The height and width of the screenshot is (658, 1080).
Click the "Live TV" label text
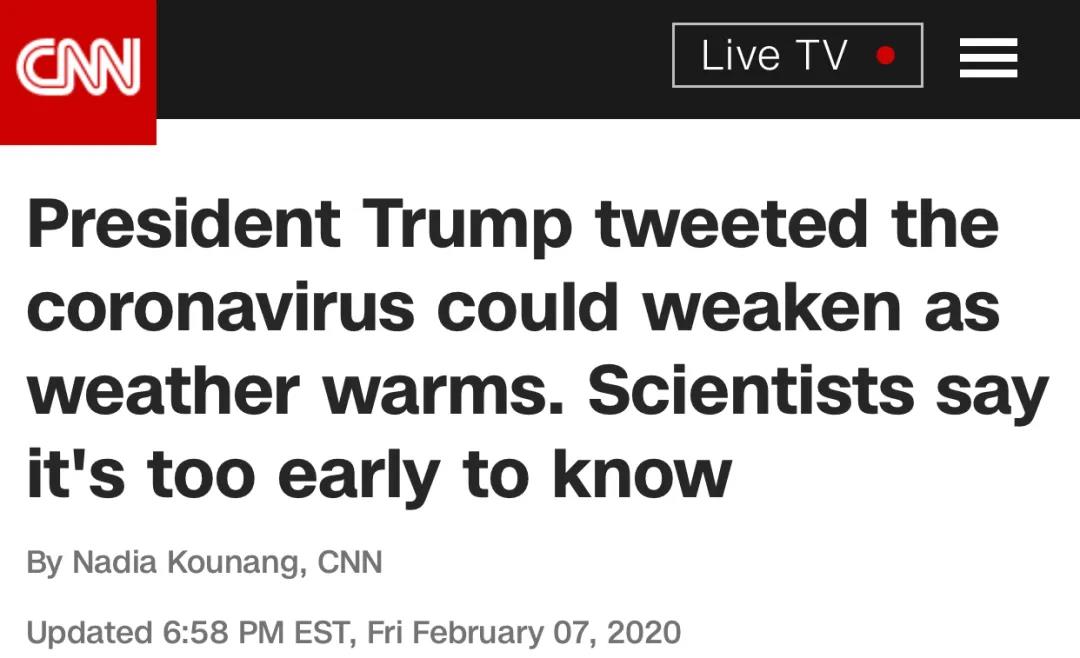pyautogui.click(x=774, y=56)
